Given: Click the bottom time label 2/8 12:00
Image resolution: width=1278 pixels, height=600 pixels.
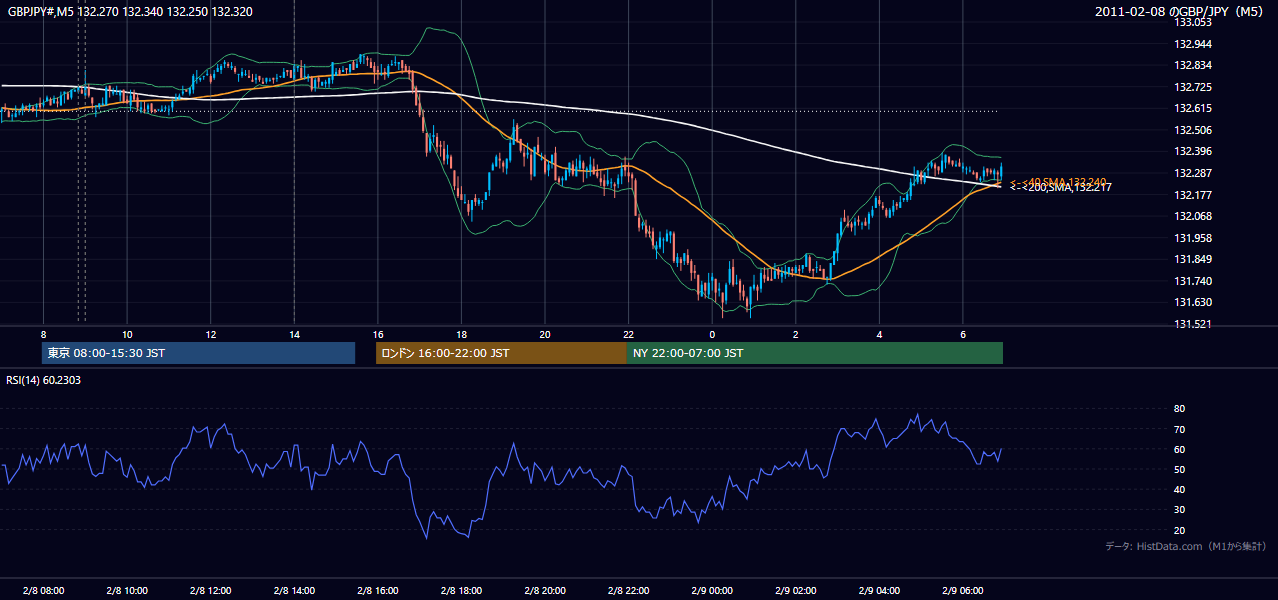Looking at the screenshot, I should pyautogui.click(x=211, y=590).
